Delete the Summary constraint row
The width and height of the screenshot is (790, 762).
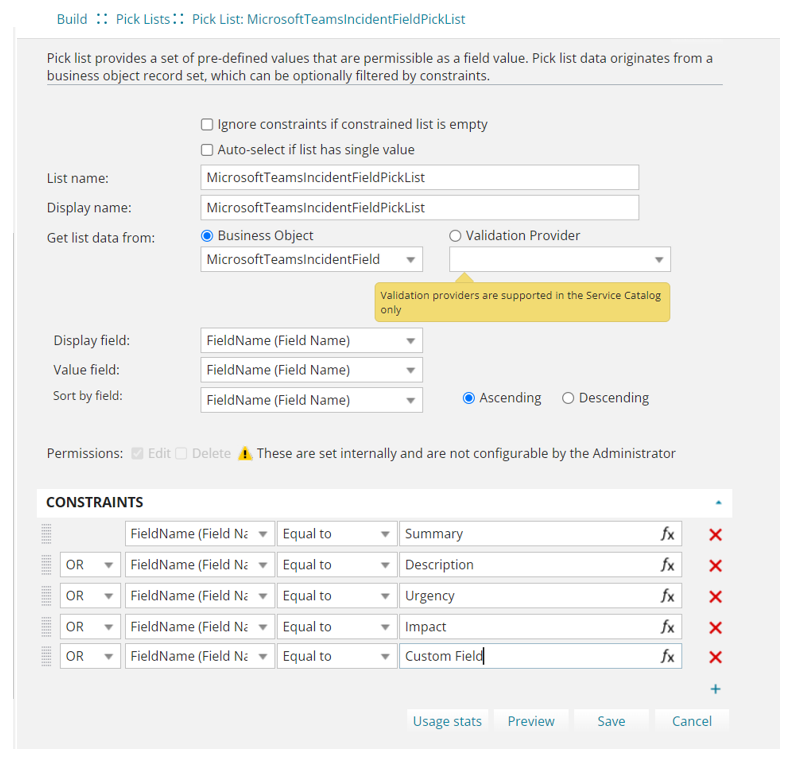(x=715, y=535)
